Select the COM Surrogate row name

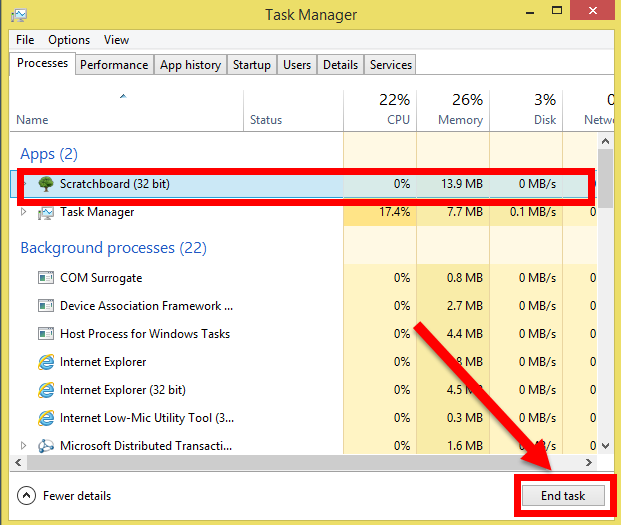pyautogui.click(x=101, y=278)
